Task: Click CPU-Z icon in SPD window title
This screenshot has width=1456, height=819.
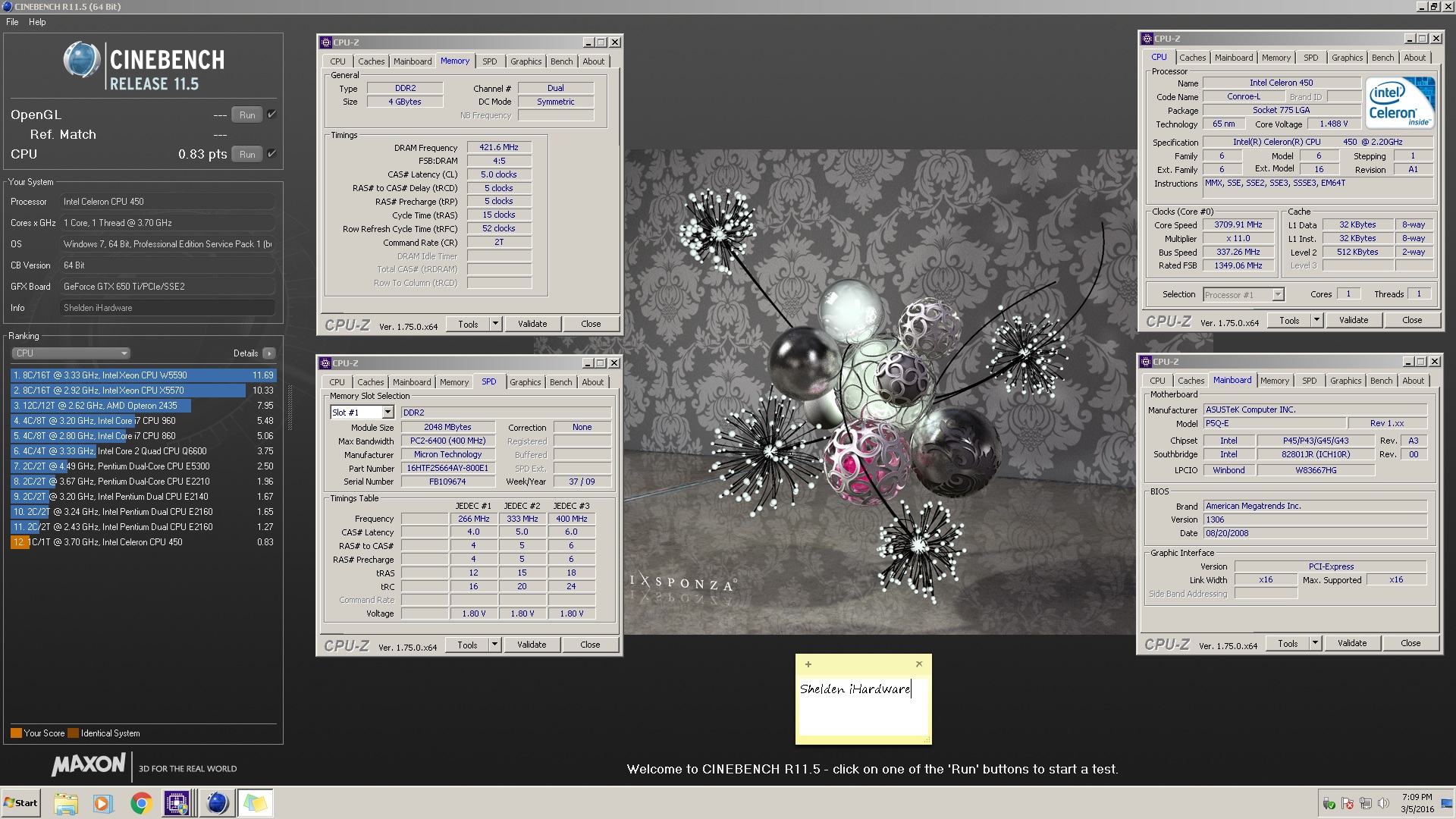Action: click(x=326, y=363)
